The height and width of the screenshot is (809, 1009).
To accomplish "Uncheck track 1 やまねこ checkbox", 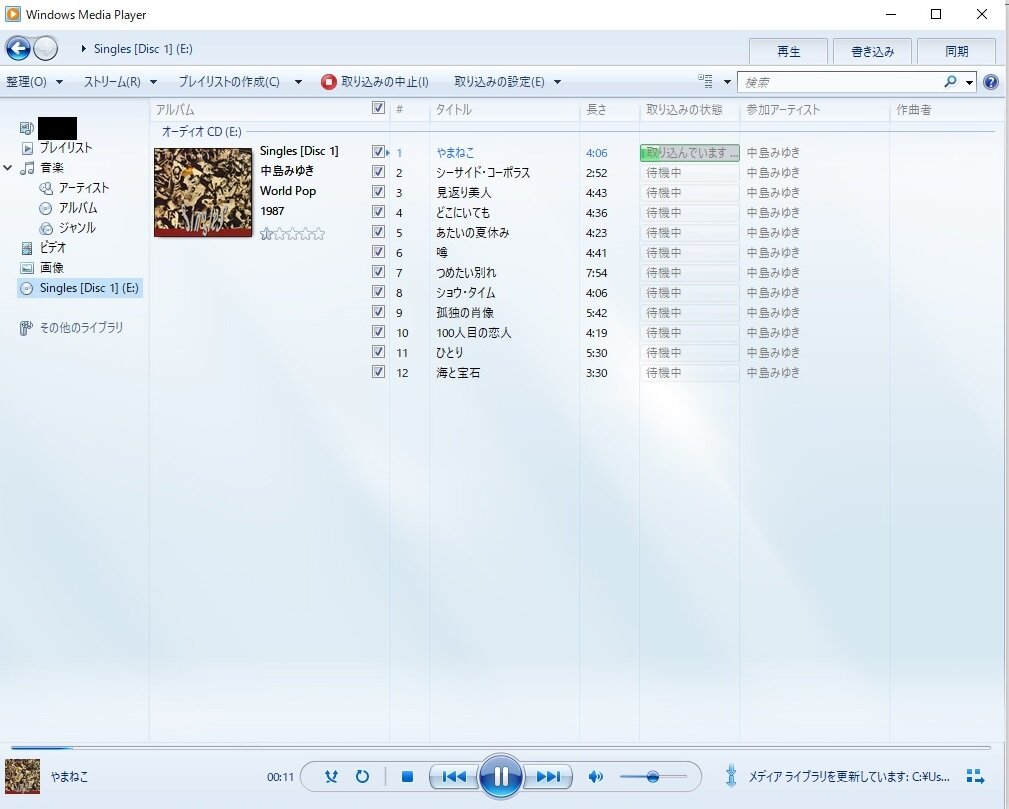I will pos(378,152).
